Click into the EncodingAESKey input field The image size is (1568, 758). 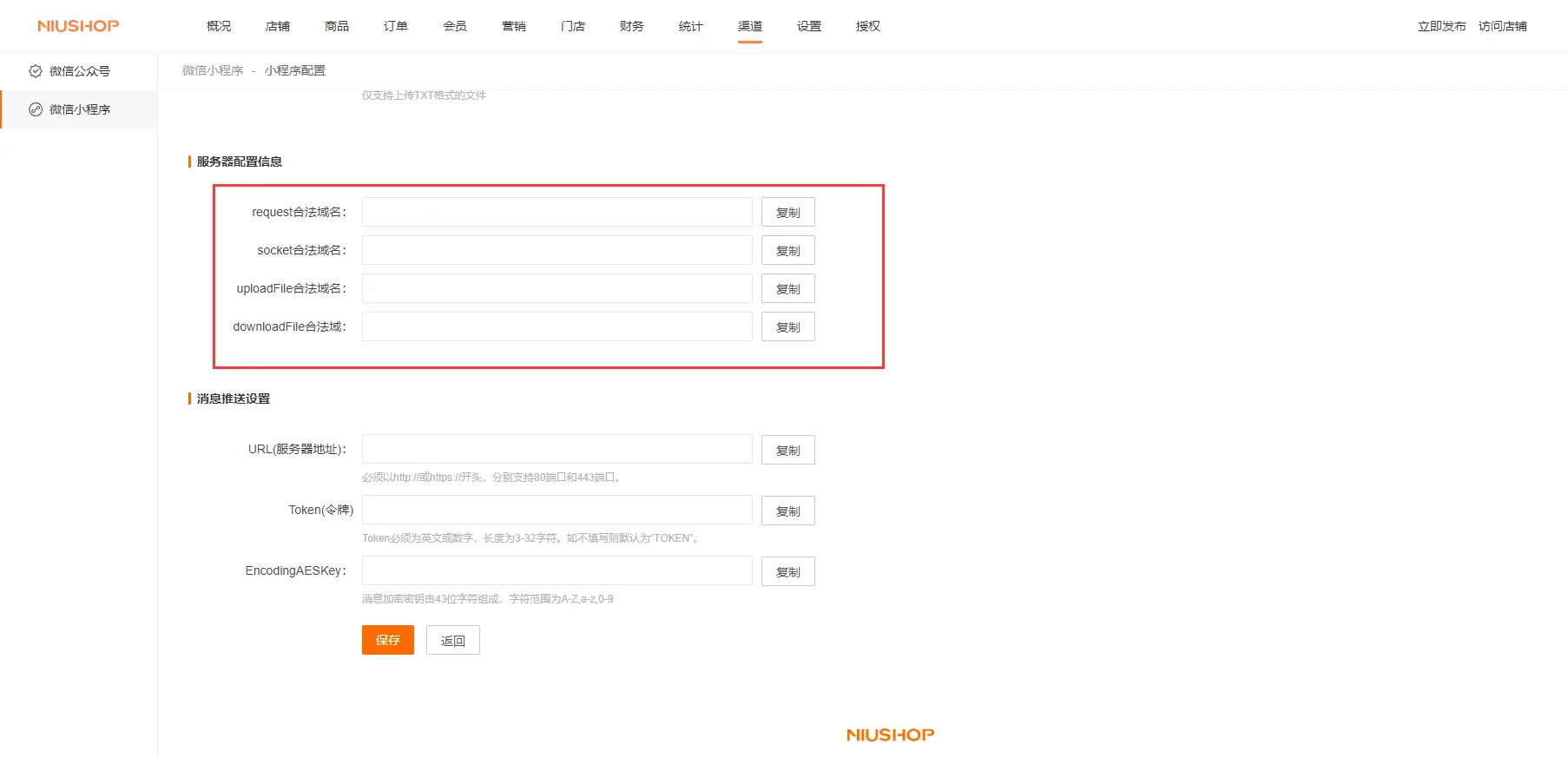[557, 570]
